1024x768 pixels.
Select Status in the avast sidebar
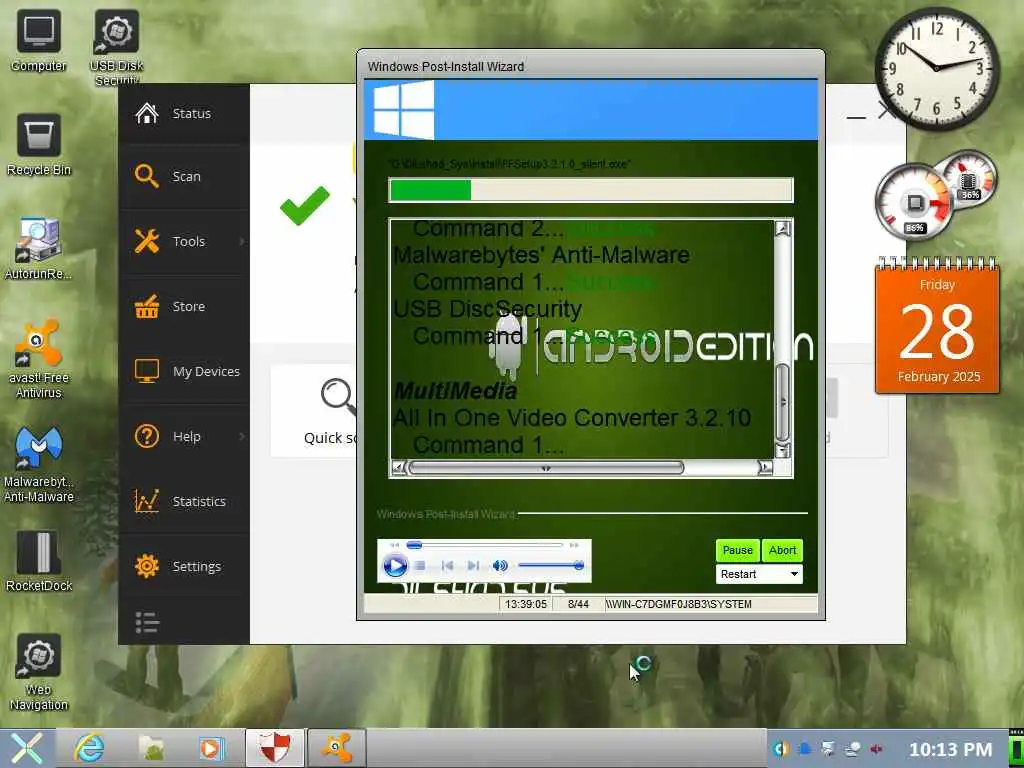tap(184, 113)
